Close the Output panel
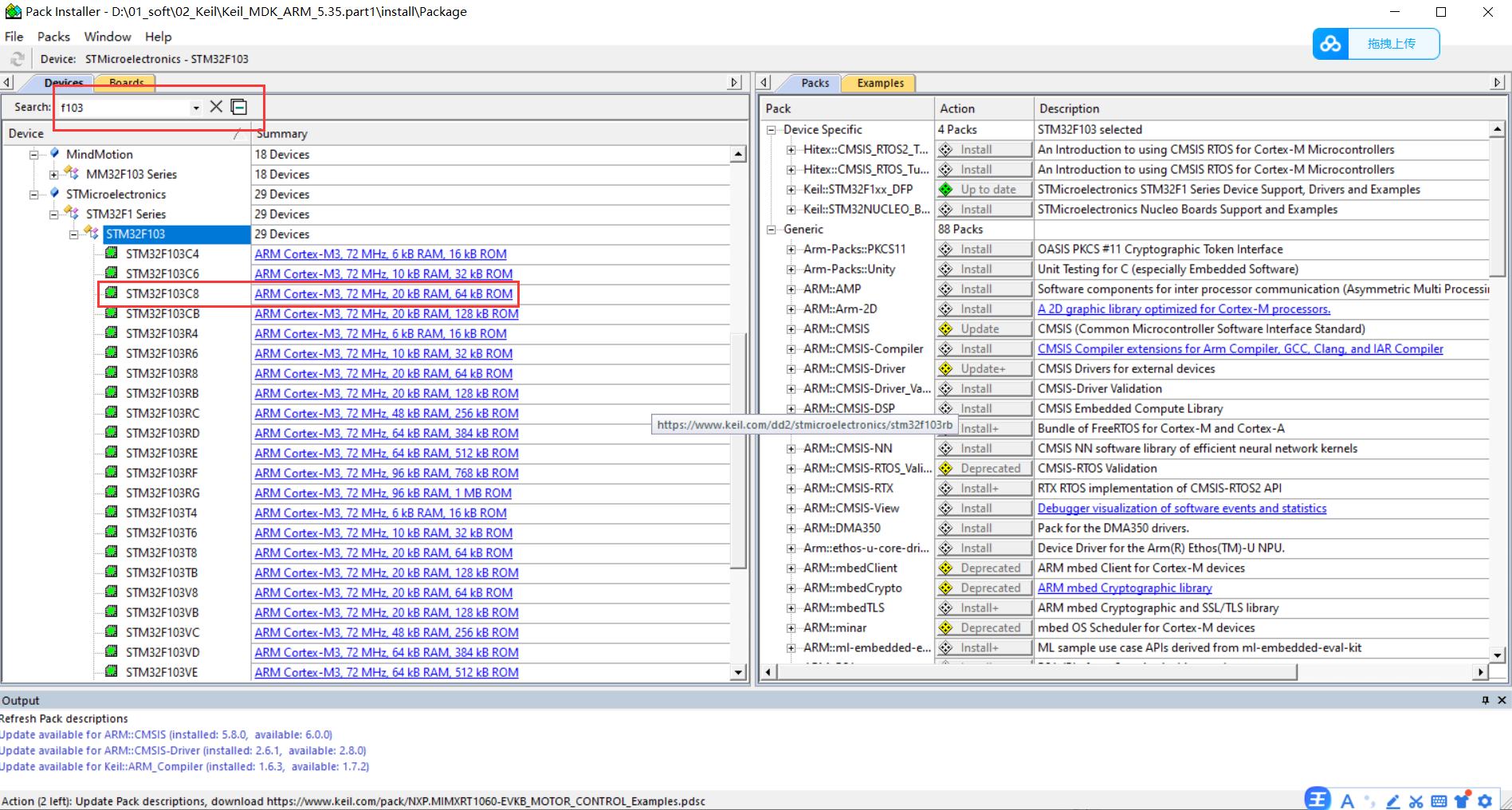This screenshot has height=810, width=1512. pos(1502,700)
